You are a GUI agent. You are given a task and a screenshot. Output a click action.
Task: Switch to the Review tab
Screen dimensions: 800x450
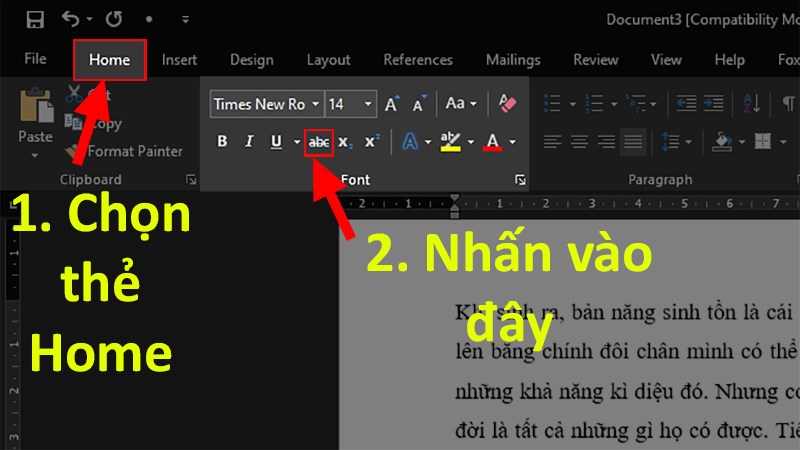coord(595,60)
